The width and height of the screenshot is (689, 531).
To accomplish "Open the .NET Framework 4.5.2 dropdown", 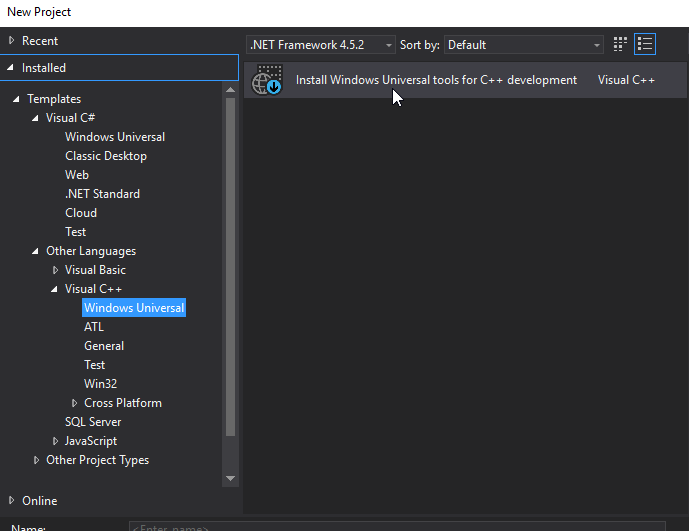I will pos(321,45).
